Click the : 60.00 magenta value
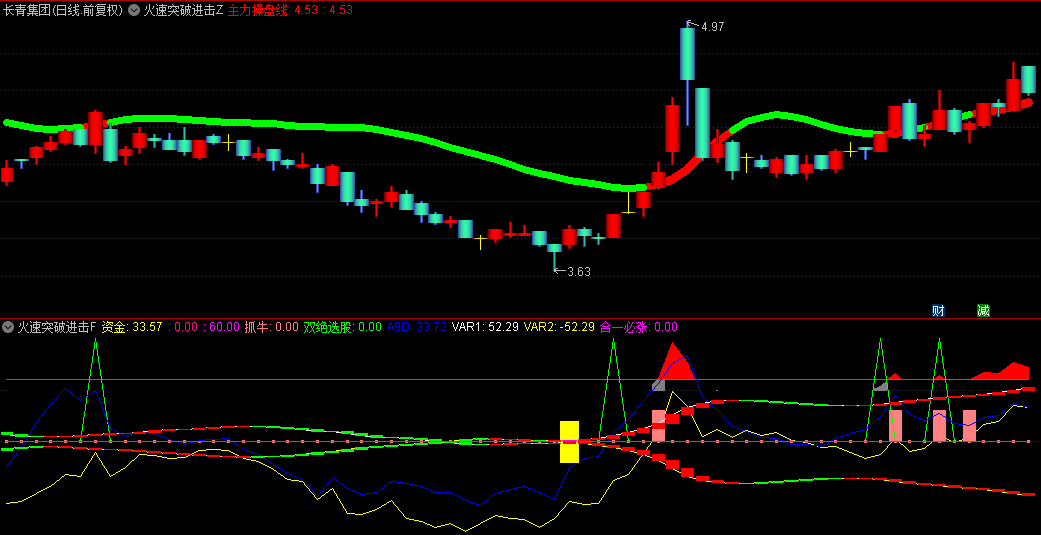1041x535 pixels. (x=222, y=327)
